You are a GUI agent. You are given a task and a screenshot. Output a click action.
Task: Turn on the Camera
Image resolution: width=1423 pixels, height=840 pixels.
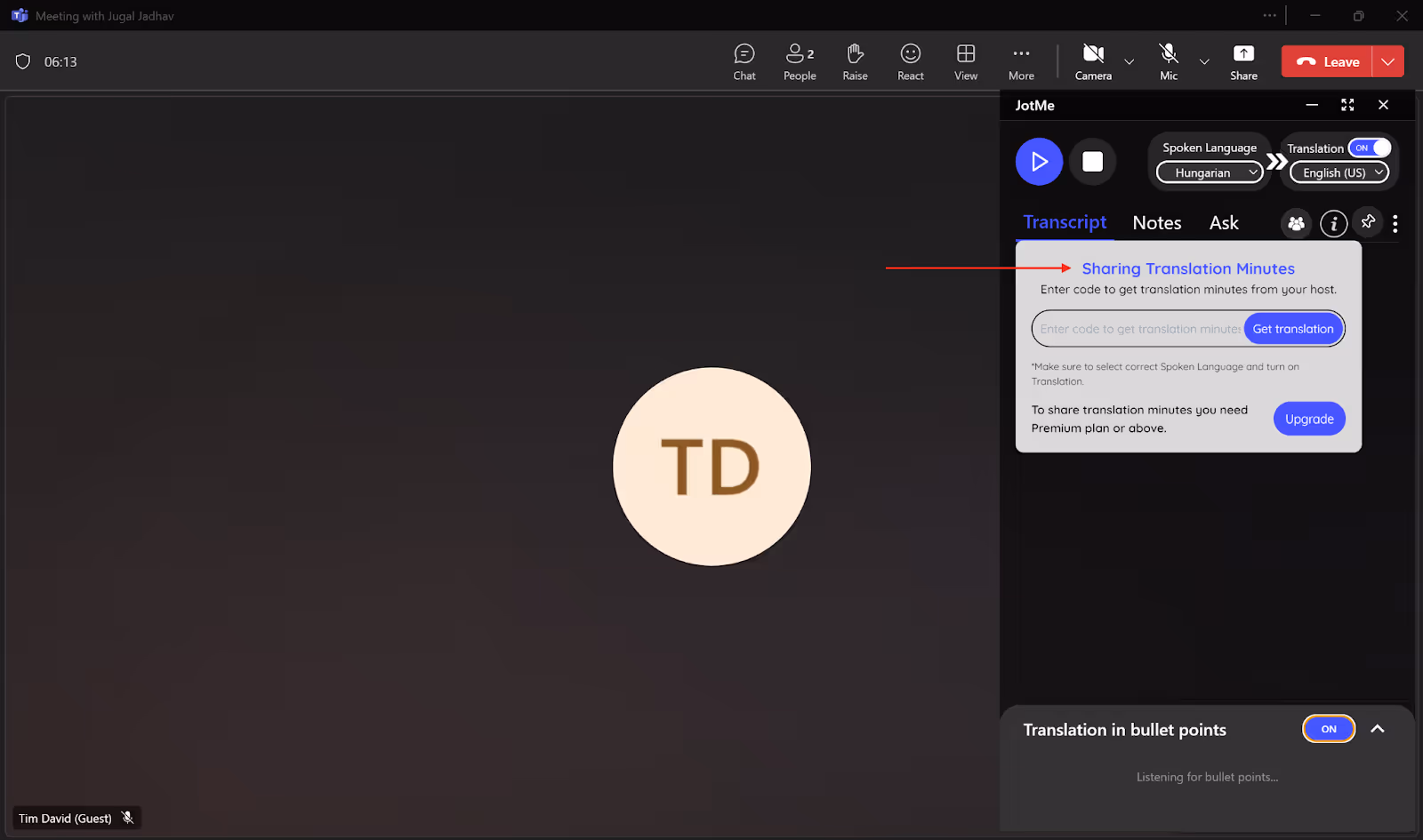[1093, 62]
